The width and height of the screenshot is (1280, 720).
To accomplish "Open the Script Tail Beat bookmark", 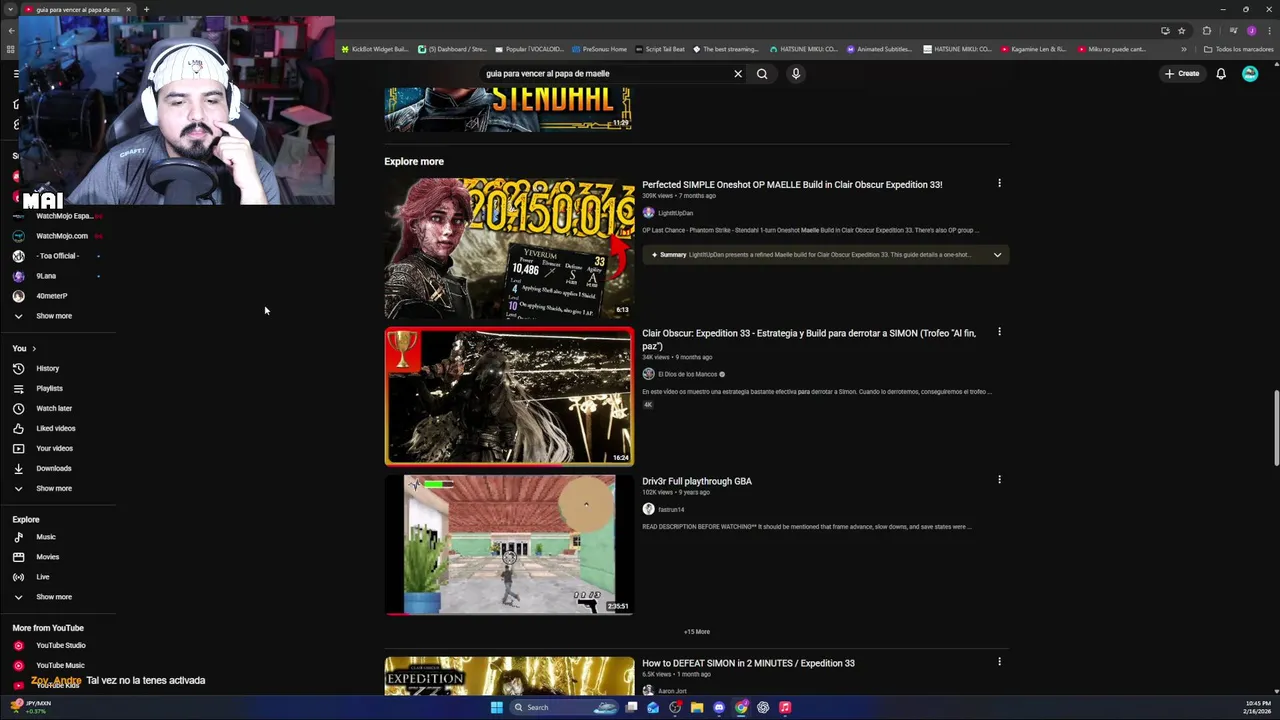I will (x=660, y=49).
